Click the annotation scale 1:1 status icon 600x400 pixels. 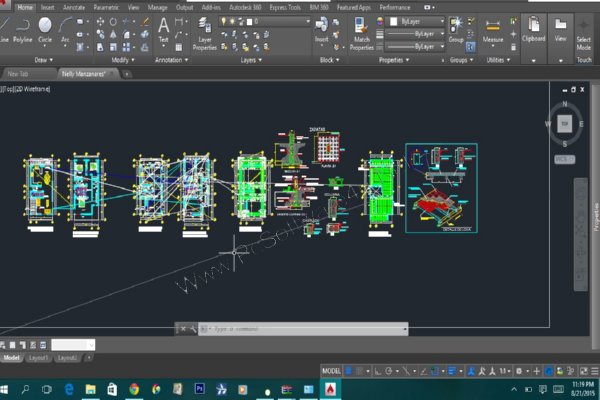click(503, 371)
